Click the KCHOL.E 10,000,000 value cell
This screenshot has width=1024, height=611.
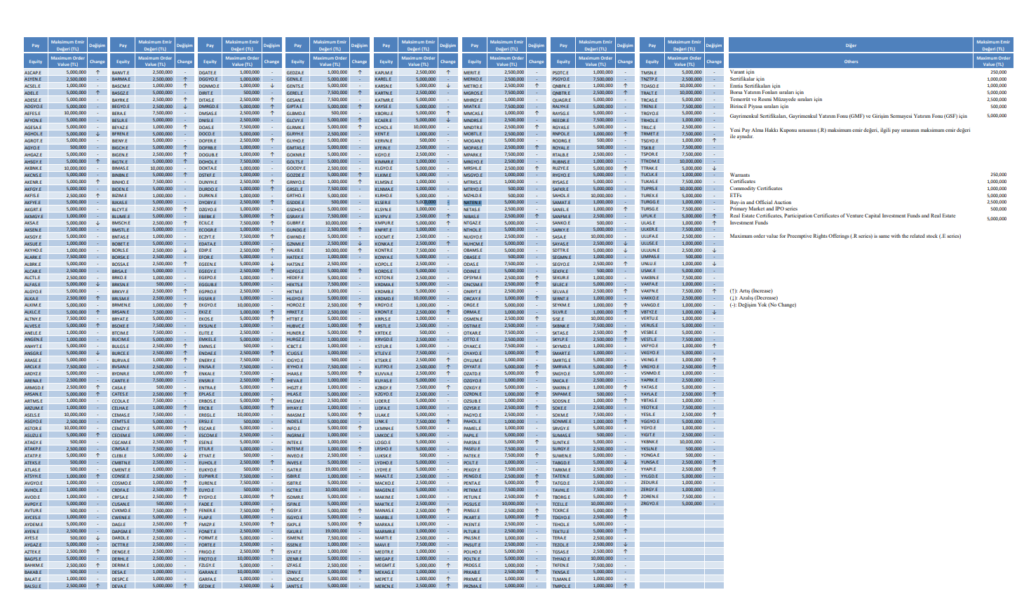click(425, 127)
